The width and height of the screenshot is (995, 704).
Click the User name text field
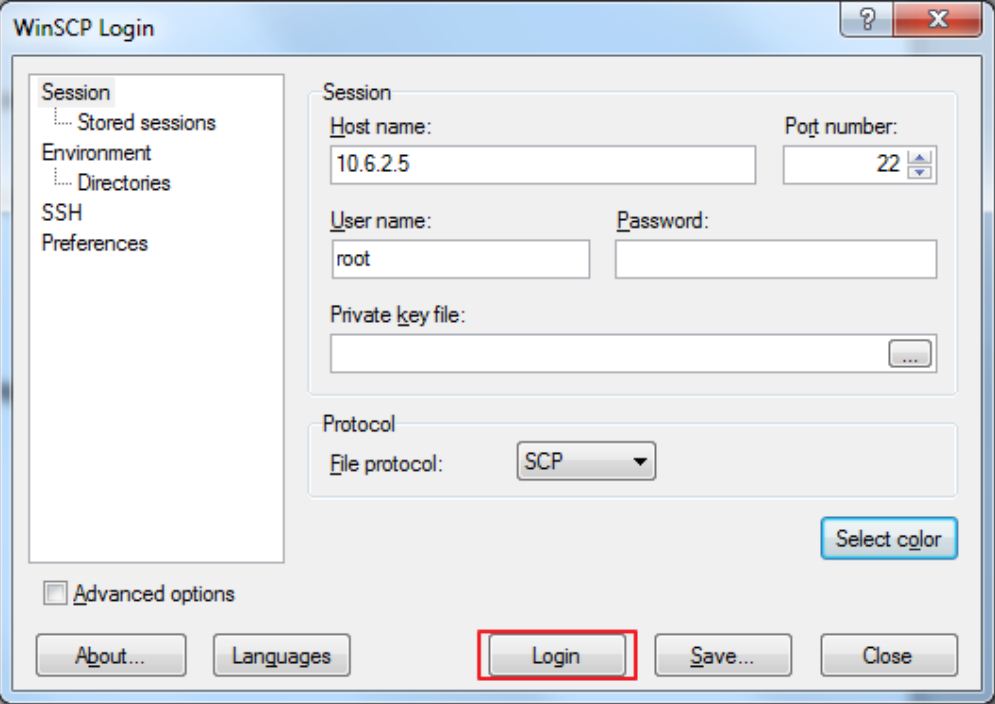pos(459,259)
